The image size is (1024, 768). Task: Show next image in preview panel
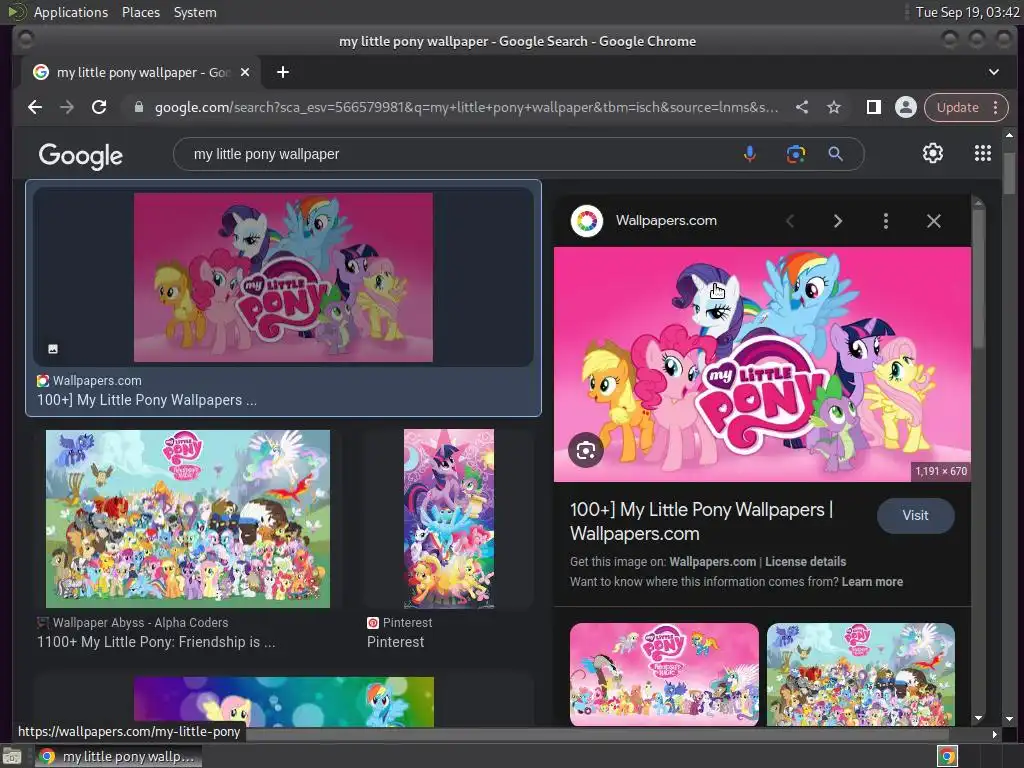click(838, 221)
